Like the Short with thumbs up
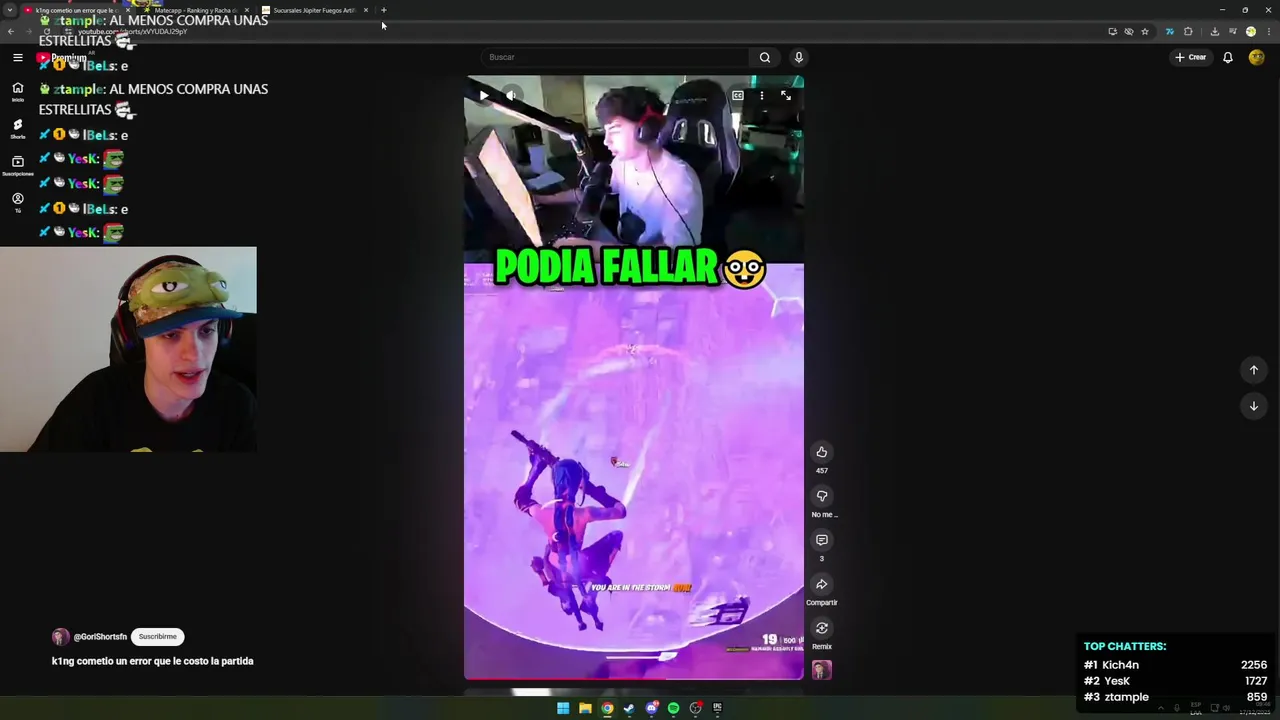The width and height of the screenshot is (1280, 720). [822, 452]
